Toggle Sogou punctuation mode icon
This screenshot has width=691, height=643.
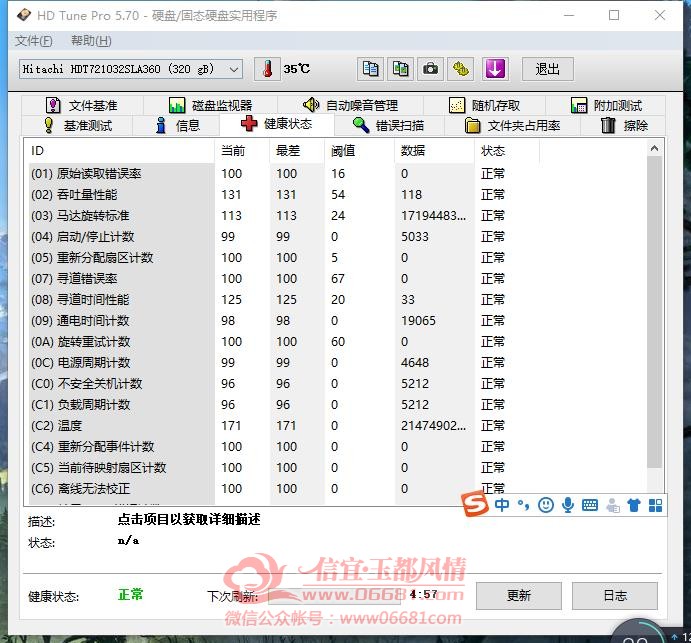click(x=524, y=505)
